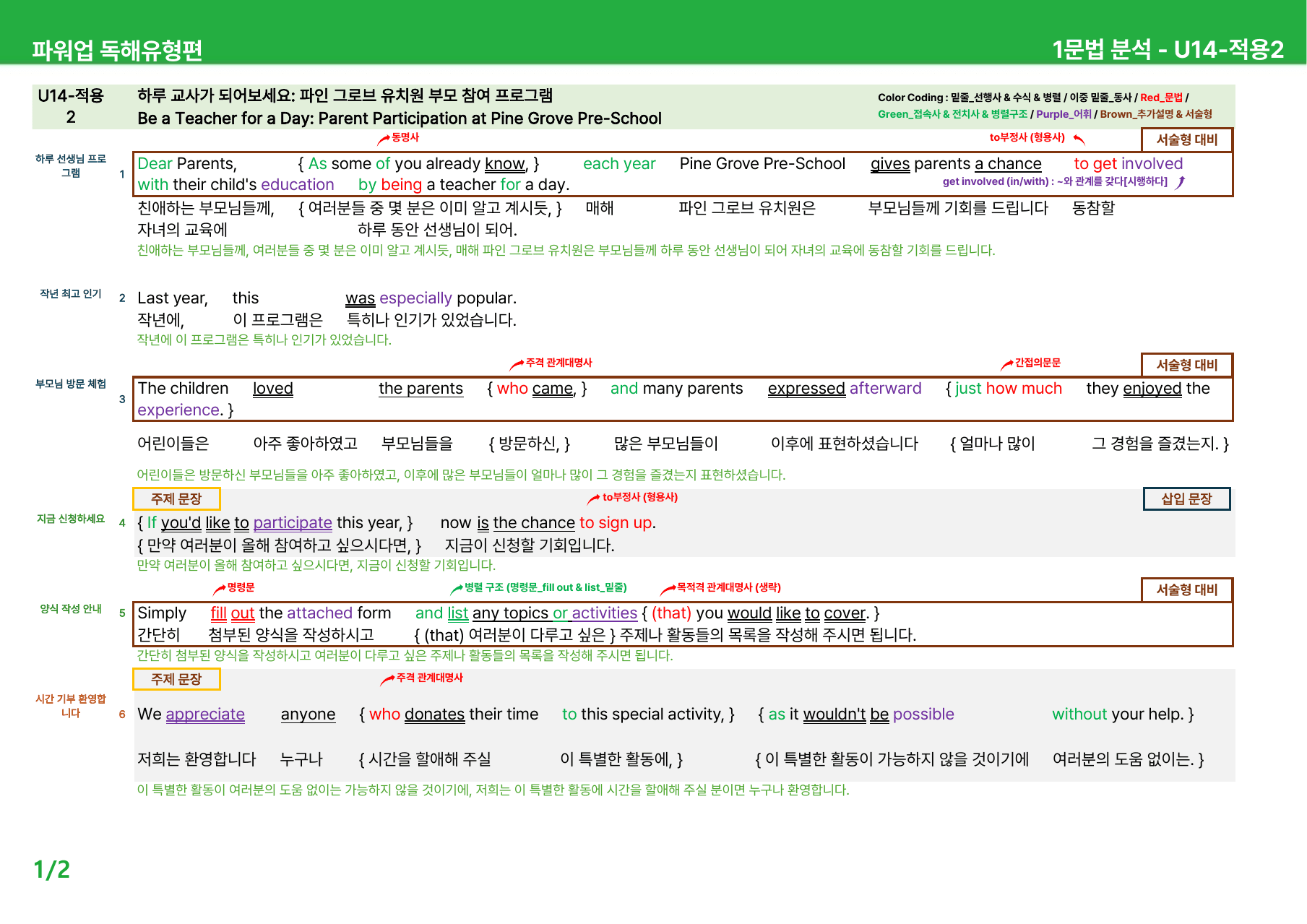This screenshot has width=1307, height=924.
Task: Click 'to부정사 (형용사)' annotation above sentence 1
Action: (x=1027, y=137)
